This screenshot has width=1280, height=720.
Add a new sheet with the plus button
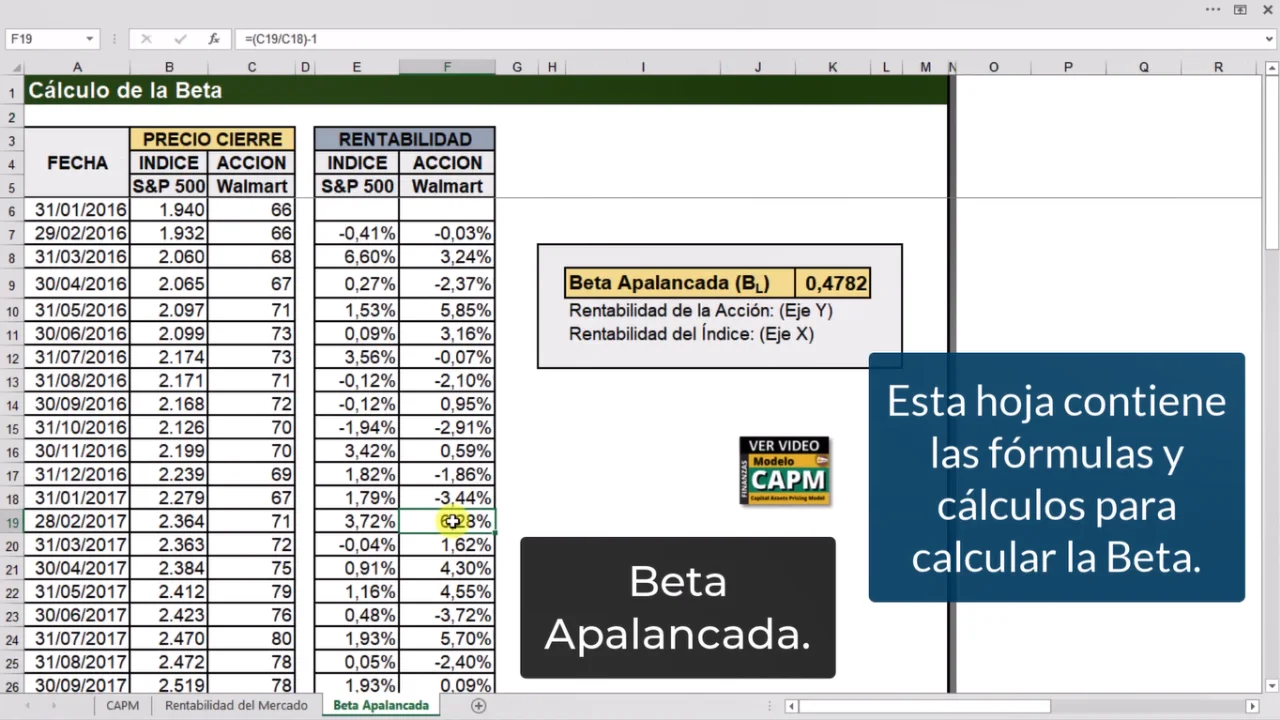point(479,706)
